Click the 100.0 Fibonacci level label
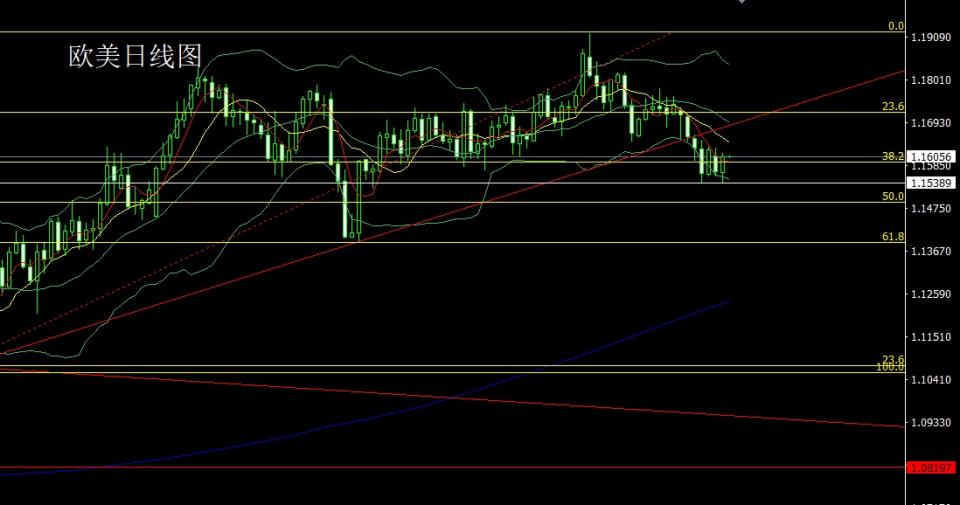Image resolution: width=960 pixels, height=505 pixels. tap(890, 368)
